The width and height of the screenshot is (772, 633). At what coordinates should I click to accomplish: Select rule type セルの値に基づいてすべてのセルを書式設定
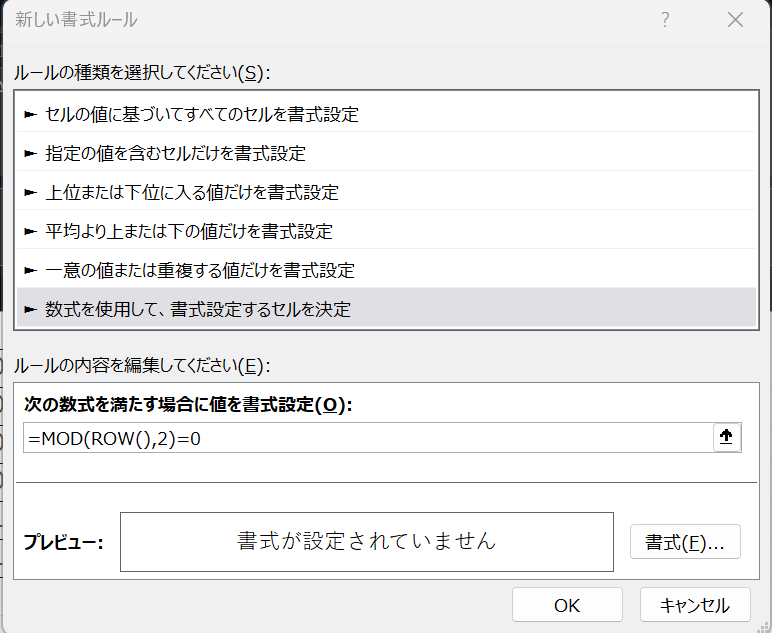coord(386,114)
